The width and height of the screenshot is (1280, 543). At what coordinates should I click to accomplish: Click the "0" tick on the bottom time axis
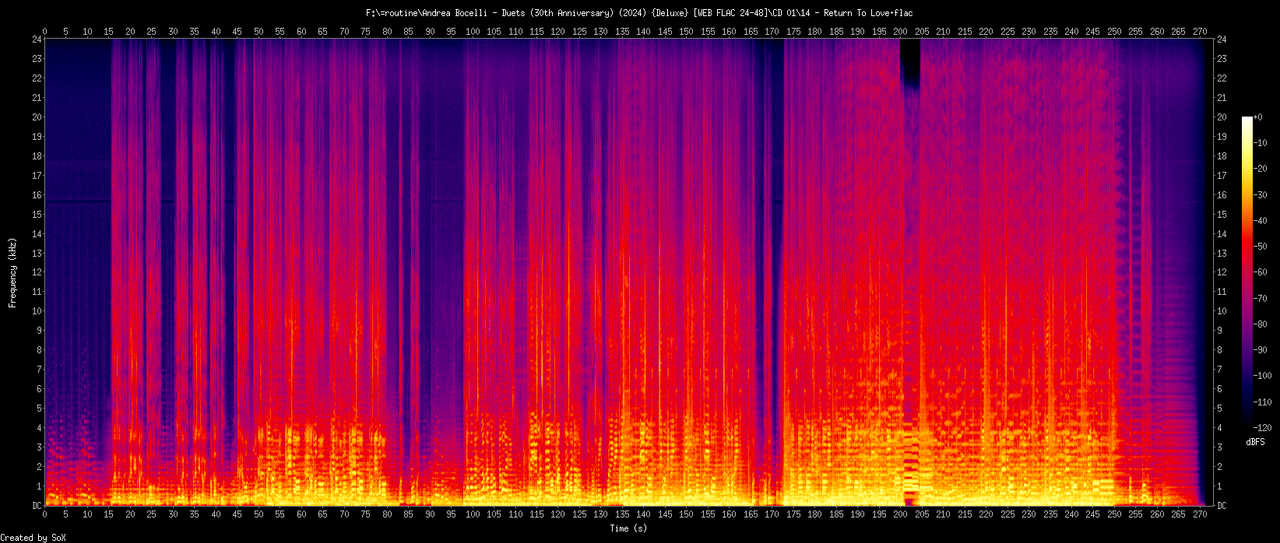(x=44, y=516)
